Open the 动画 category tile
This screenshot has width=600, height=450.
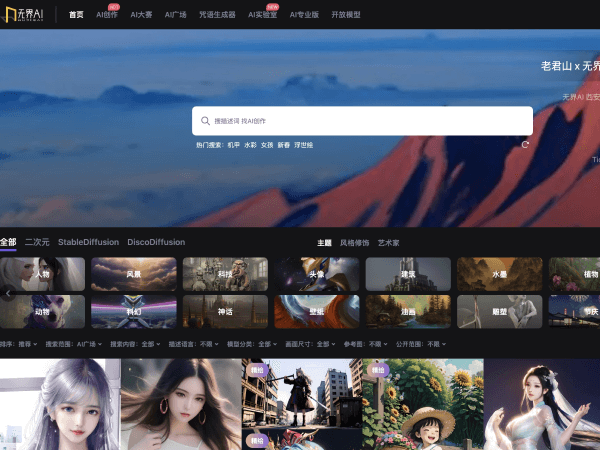[408, 311]
